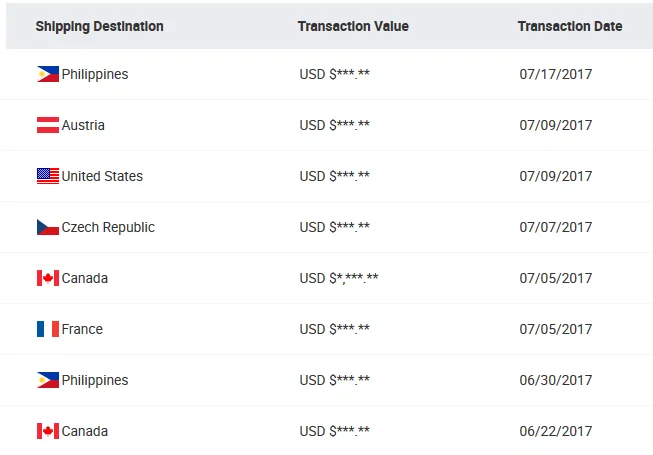Click the Transaction Value column header
Viewport: 653px width, 455px height.
(x=353, y=26)
